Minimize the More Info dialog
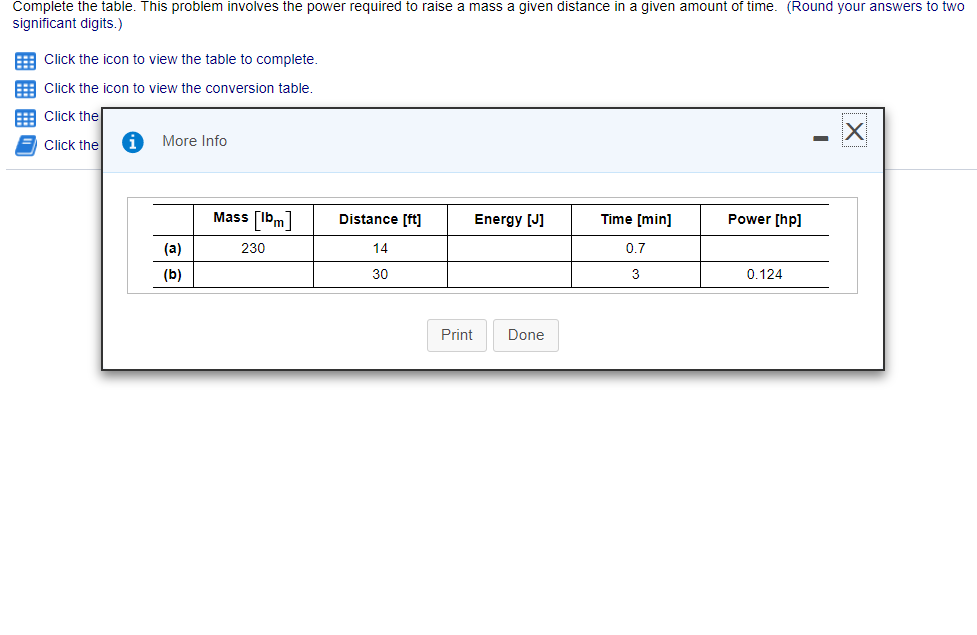 [x=820, y=139]
